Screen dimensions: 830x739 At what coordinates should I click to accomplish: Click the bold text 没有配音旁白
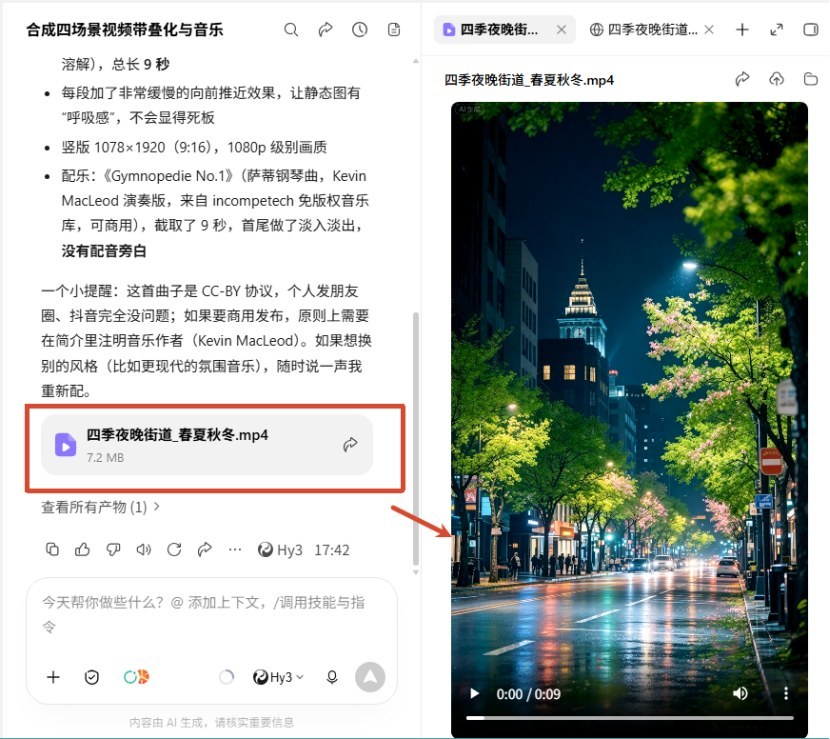click(x=104, y=250)
